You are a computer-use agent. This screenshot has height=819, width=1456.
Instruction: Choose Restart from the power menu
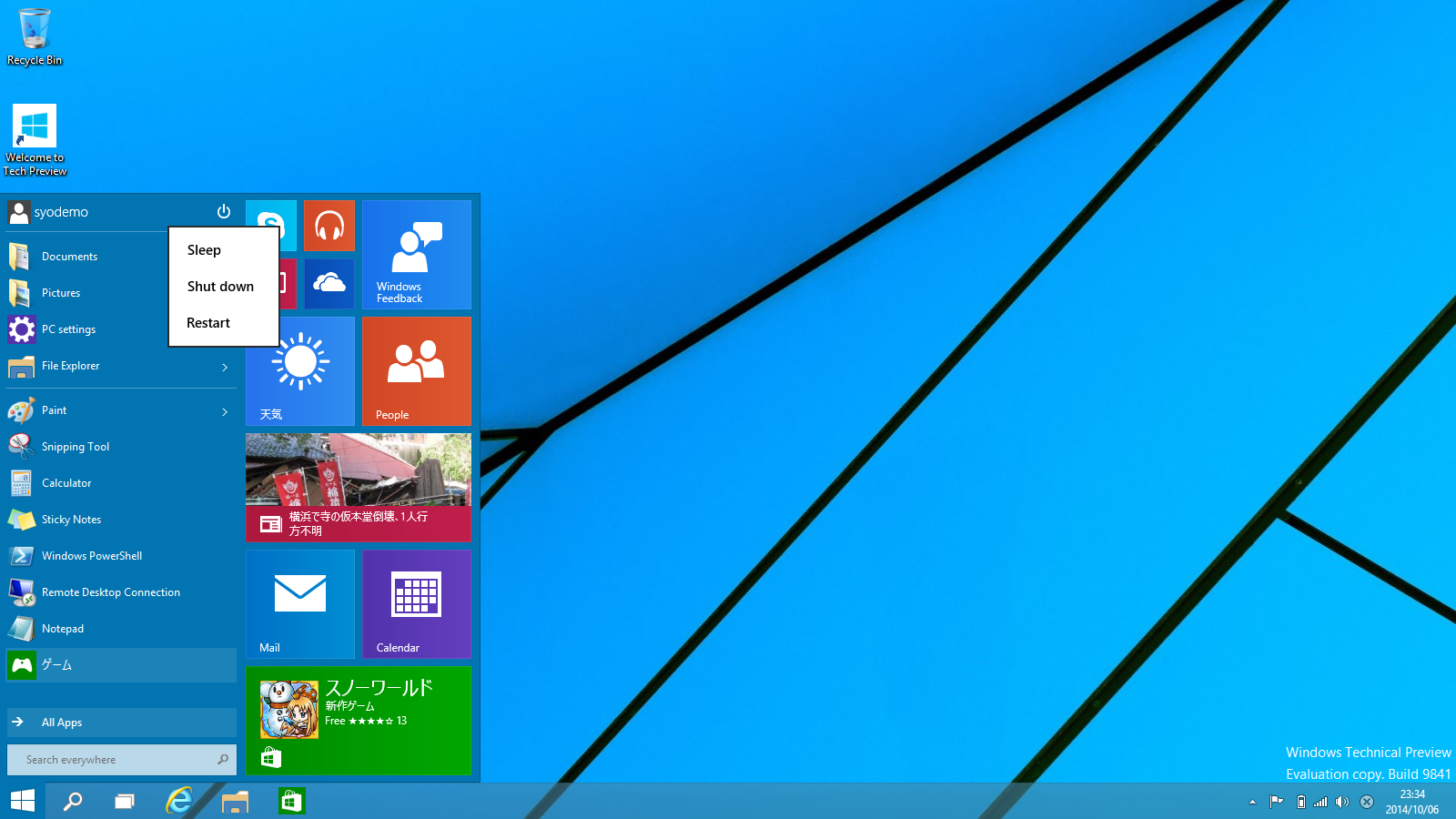(x=223, y=323)
